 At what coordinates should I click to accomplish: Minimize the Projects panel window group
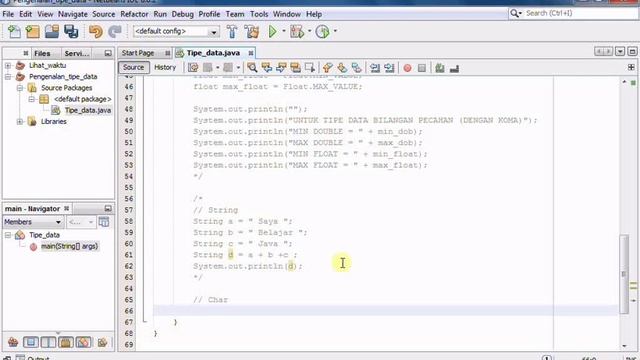108,53
